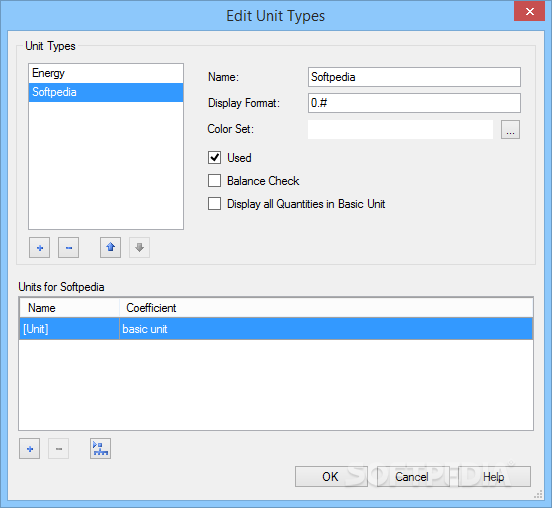552x508 pixels.
Task: Move unit type down with gray arrow
Action: click(139, 247)
